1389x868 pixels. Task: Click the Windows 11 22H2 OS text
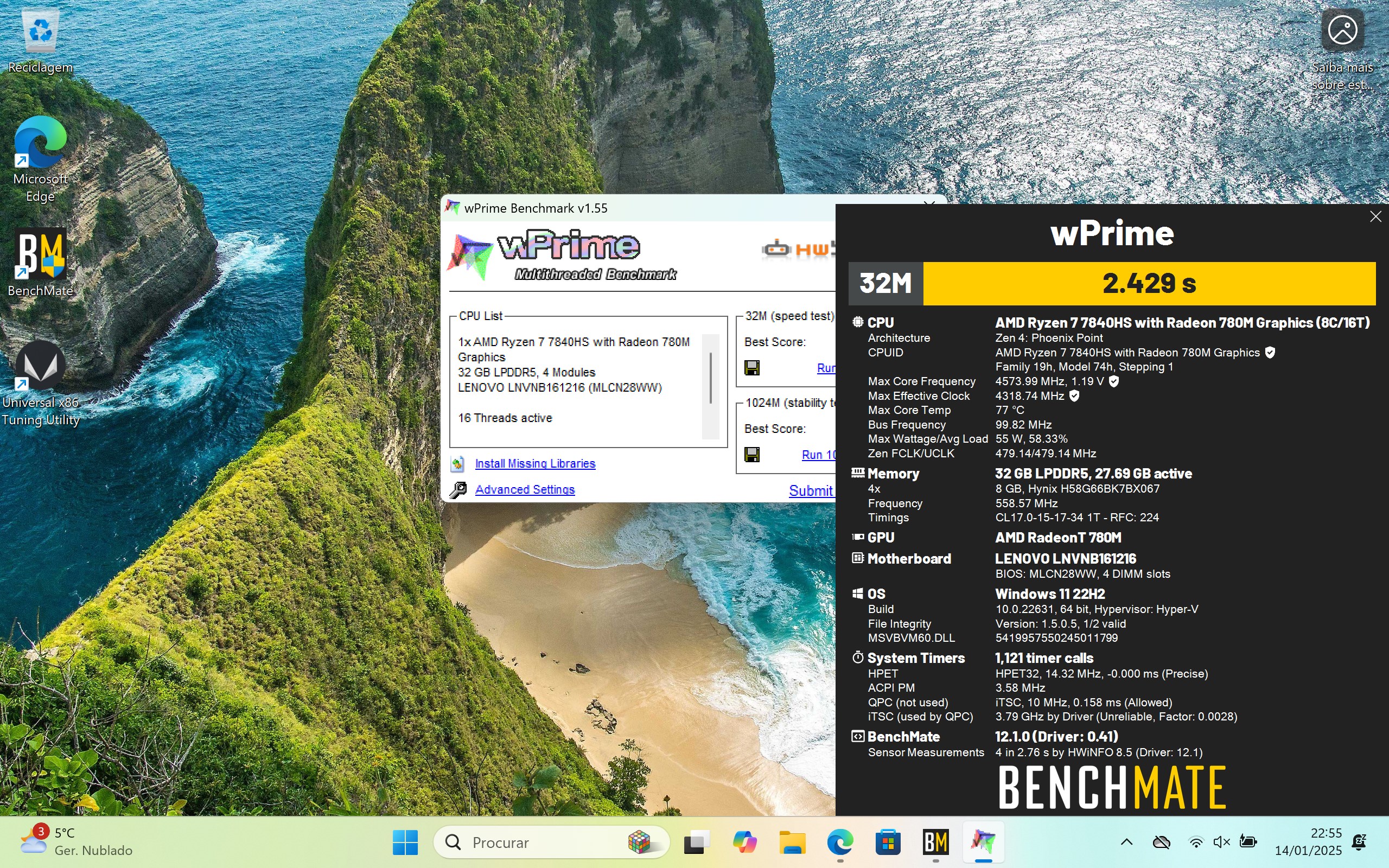click(x=1050, y=593)
